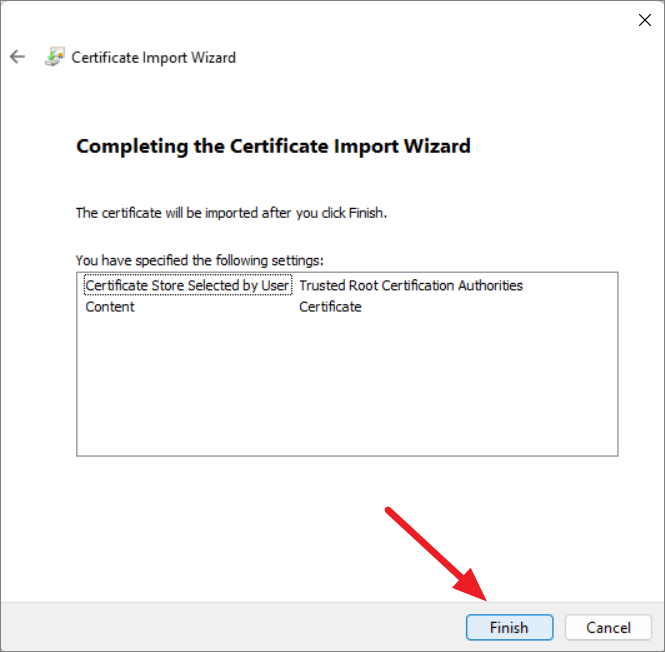Click the 'Certificate Import Wizard' title text

tap(154, 57)
